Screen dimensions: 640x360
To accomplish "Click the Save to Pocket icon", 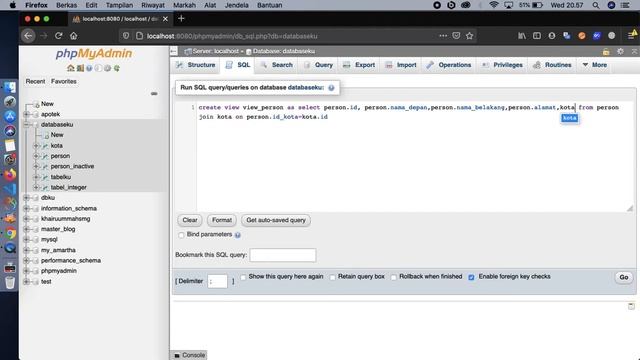I will click(x=456, y=36).
